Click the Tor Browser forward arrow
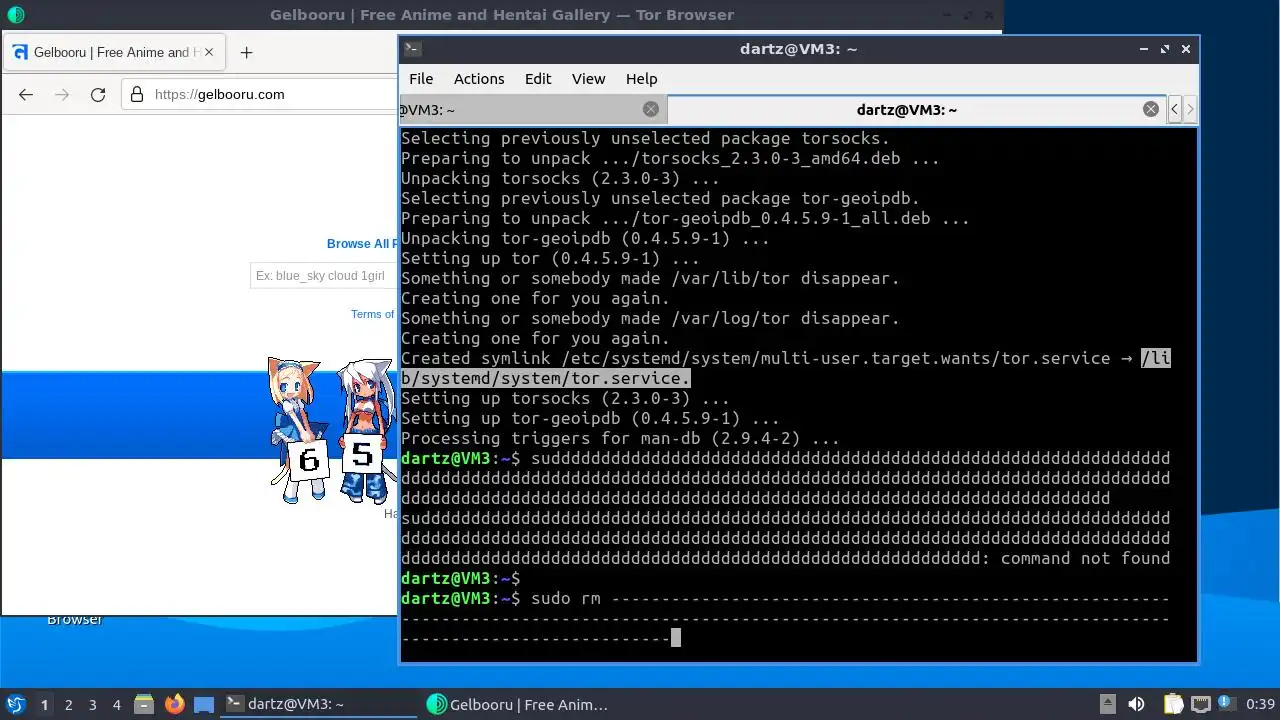Viewport: 1280px width, 720px height. click(x=62, y=94)
